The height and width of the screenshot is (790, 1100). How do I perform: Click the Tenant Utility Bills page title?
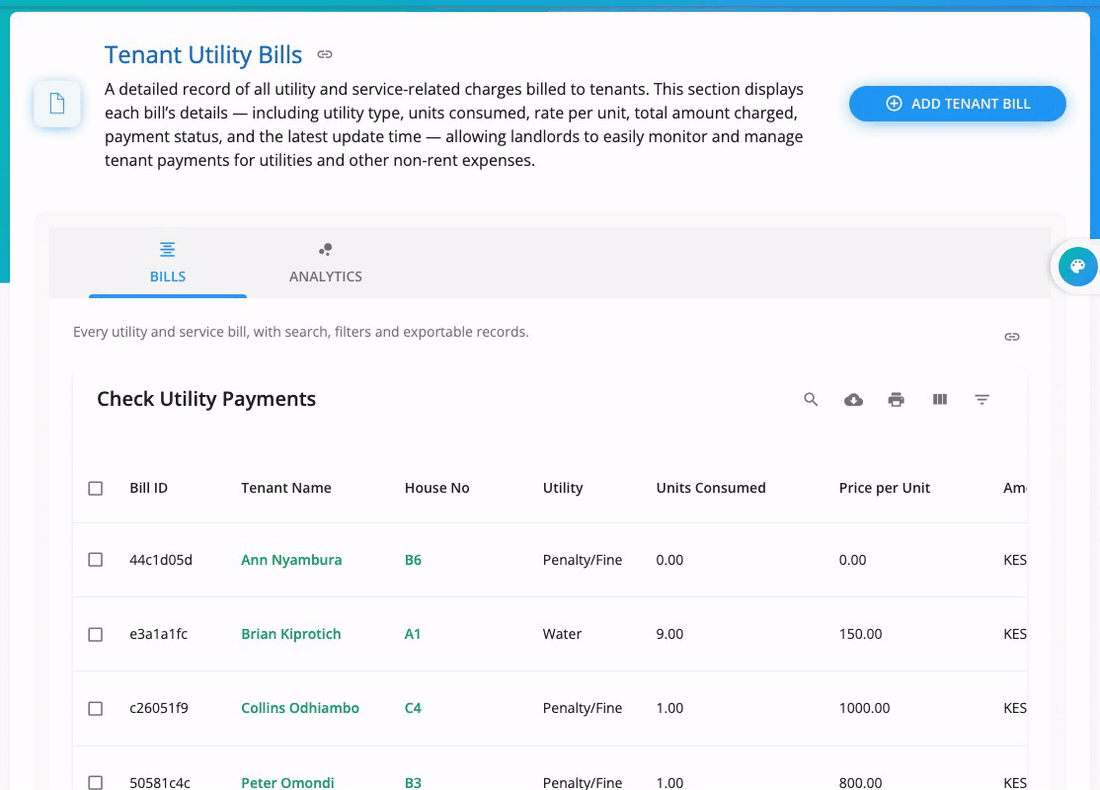point(203,55)
